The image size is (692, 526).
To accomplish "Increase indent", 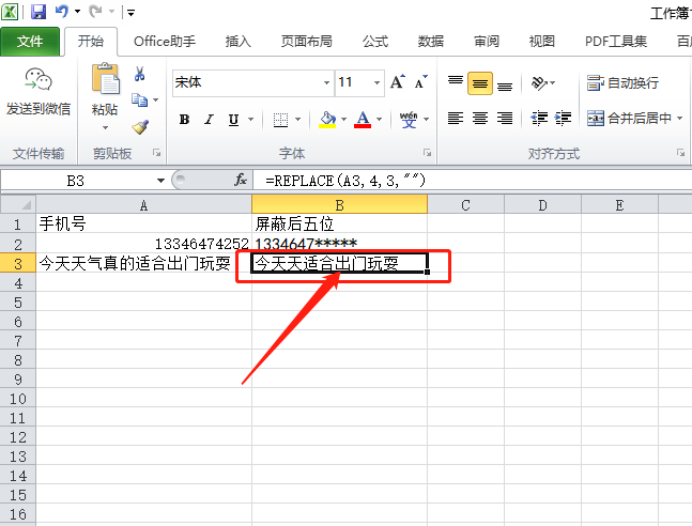I will [x=563, y=118].
